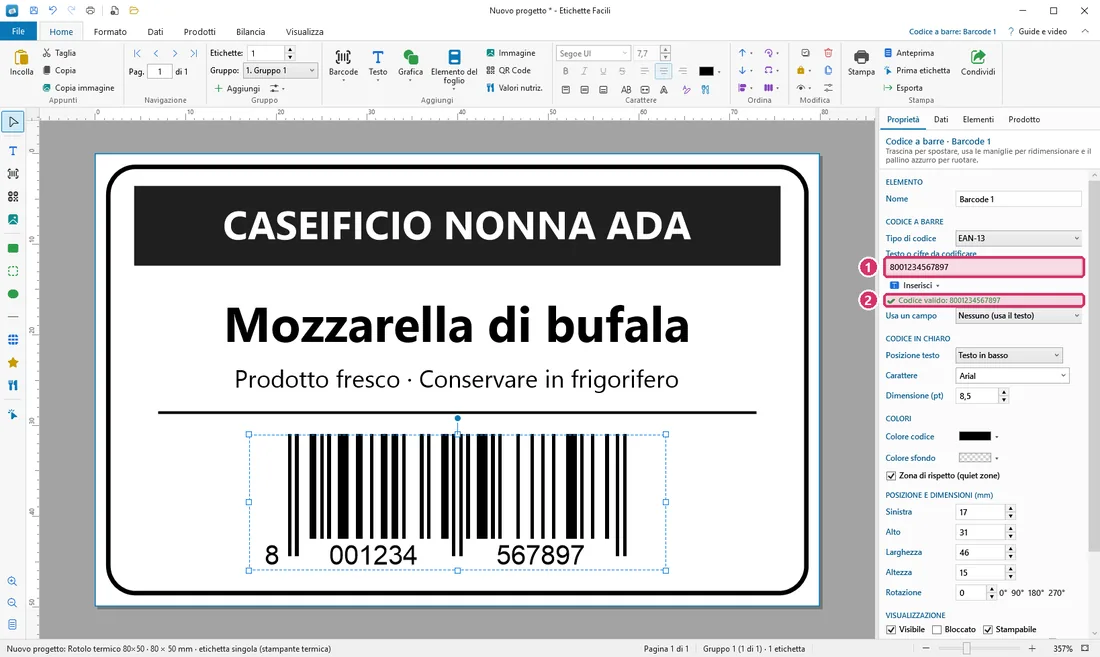Click the Prima etichetta button
Viewport: 1100px width, 657px height.
pyautogui.click(x=917, y=70)
